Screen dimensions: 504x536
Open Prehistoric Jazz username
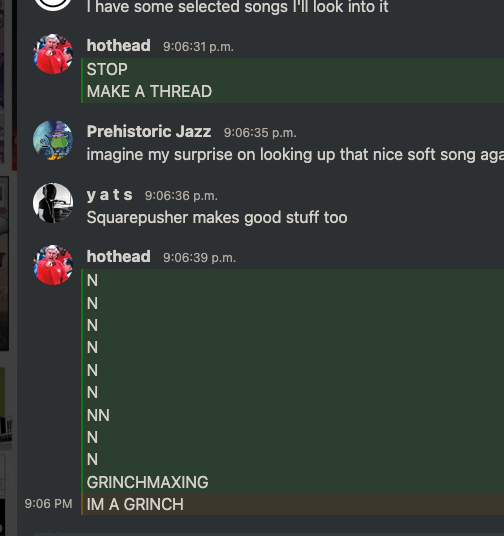click(149, 132)
